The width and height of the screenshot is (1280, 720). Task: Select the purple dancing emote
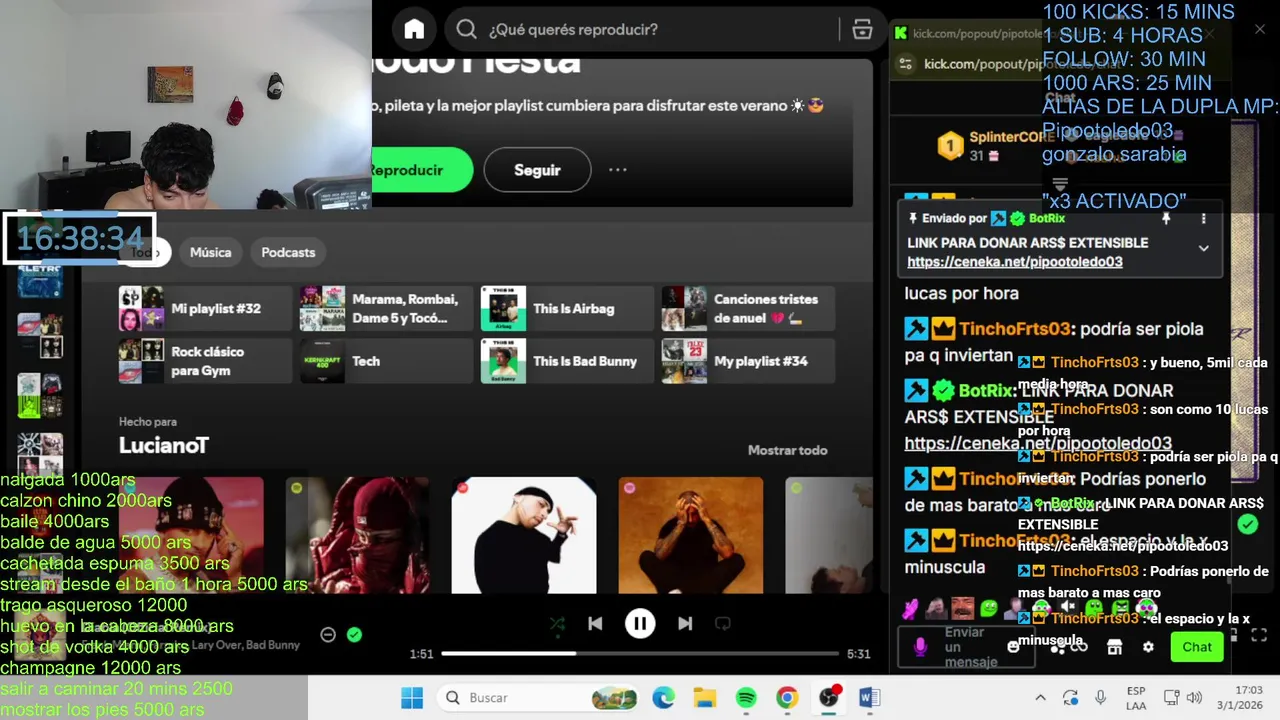[x=909, y=608]
